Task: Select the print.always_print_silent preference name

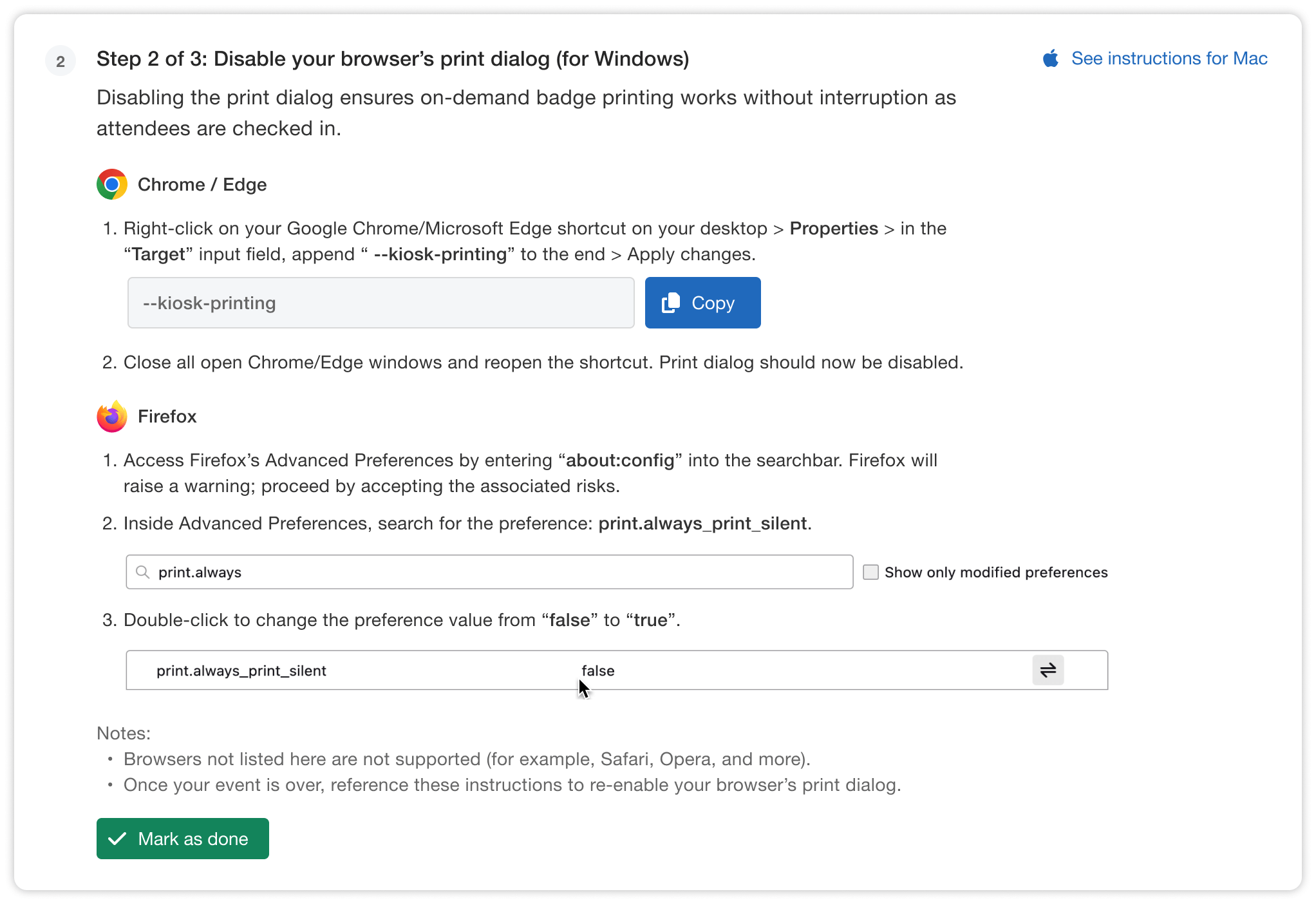Action: [x=241, y=670]
